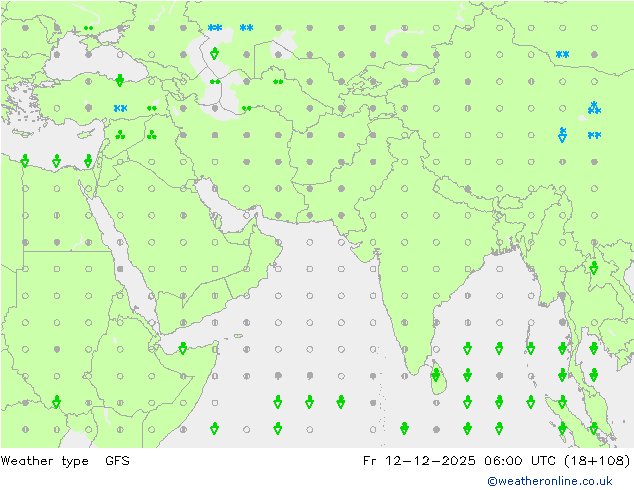Click the rain shower symbol in the northern Caspian Sea
Screen dimensions: 634x490
215,53
